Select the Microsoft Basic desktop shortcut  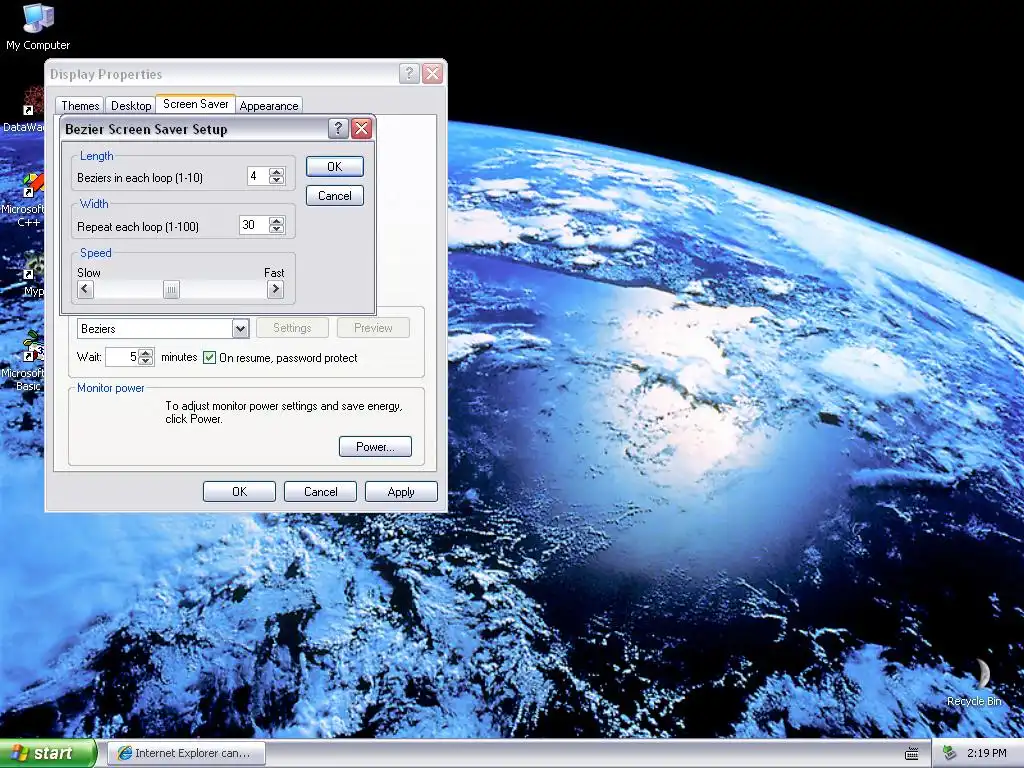[x=23, y=361]
